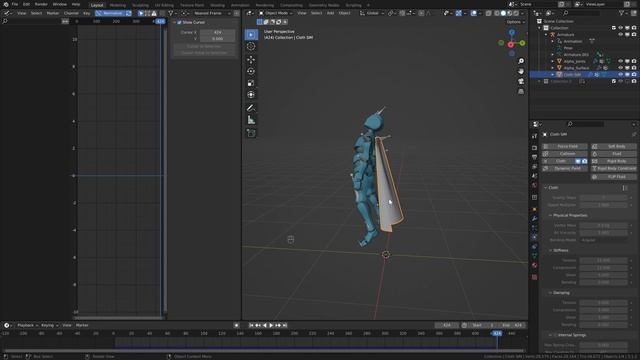Screen dimensions: 640x360
Task: Click the red X axis on navigation gizmo
Action: [x=511, y=44]
